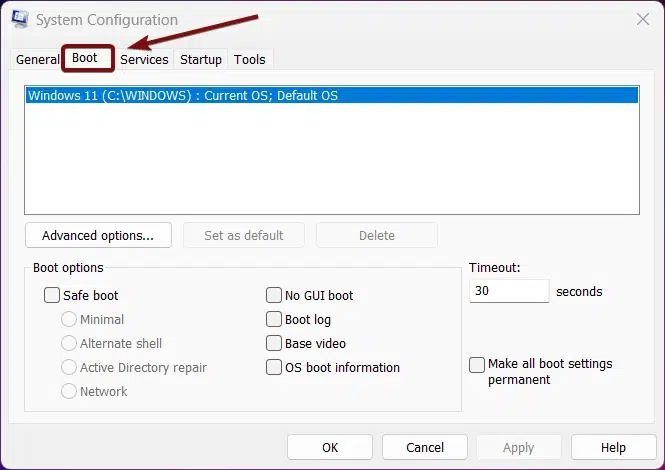665x470 pixels.
Task: Close the System Configuration dialog
Action: (643, 19)
